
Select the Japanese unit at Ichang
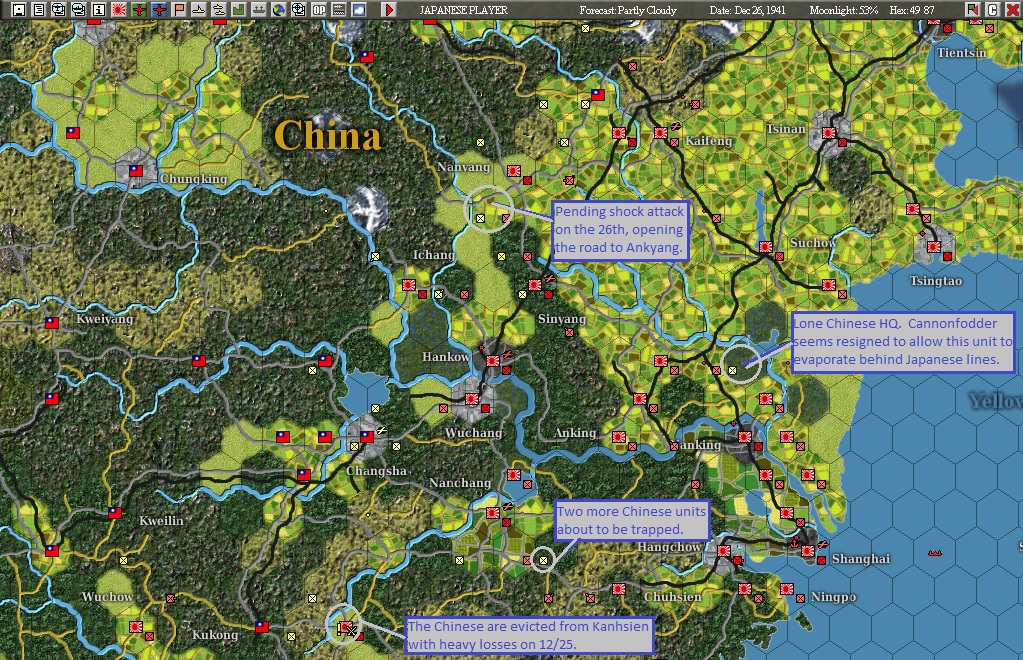coord(409,284)
